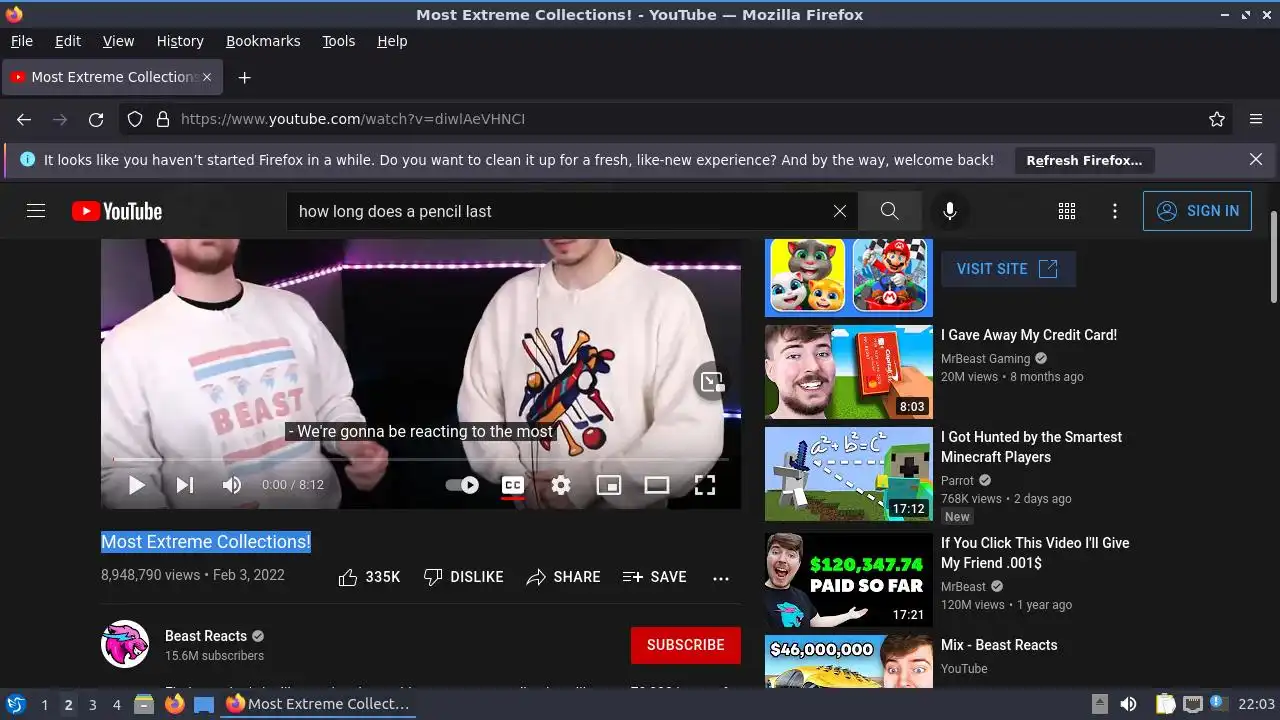
Task: Select the Firefox window taskbar entry
Action: (x=317, y=704)
